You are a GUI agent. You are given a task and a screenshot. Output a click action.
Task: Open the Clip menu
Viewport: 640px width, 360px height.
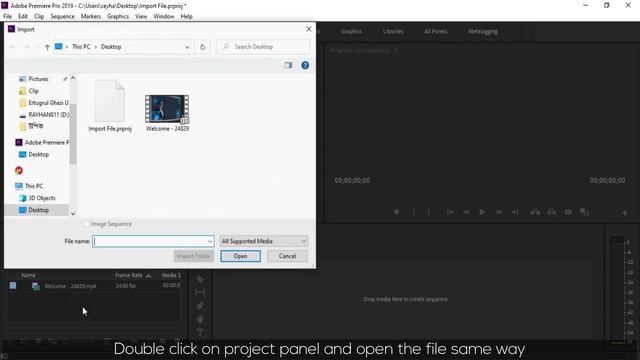point(39,16)
